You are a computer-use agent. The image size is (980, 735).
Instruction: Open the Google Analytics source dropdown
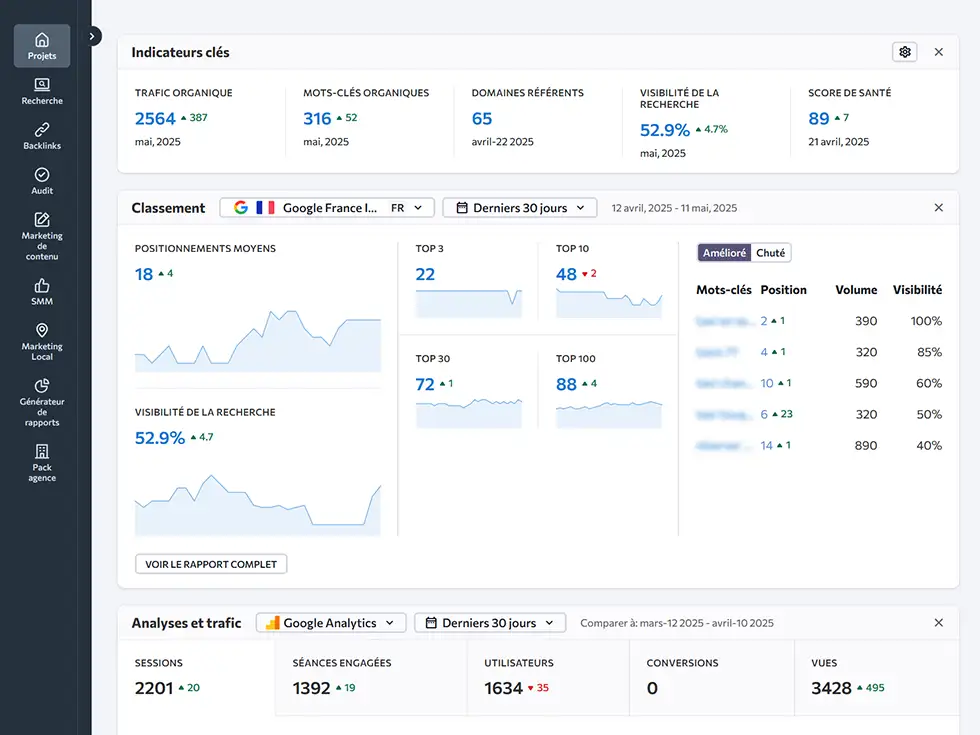tap(331, 623)
